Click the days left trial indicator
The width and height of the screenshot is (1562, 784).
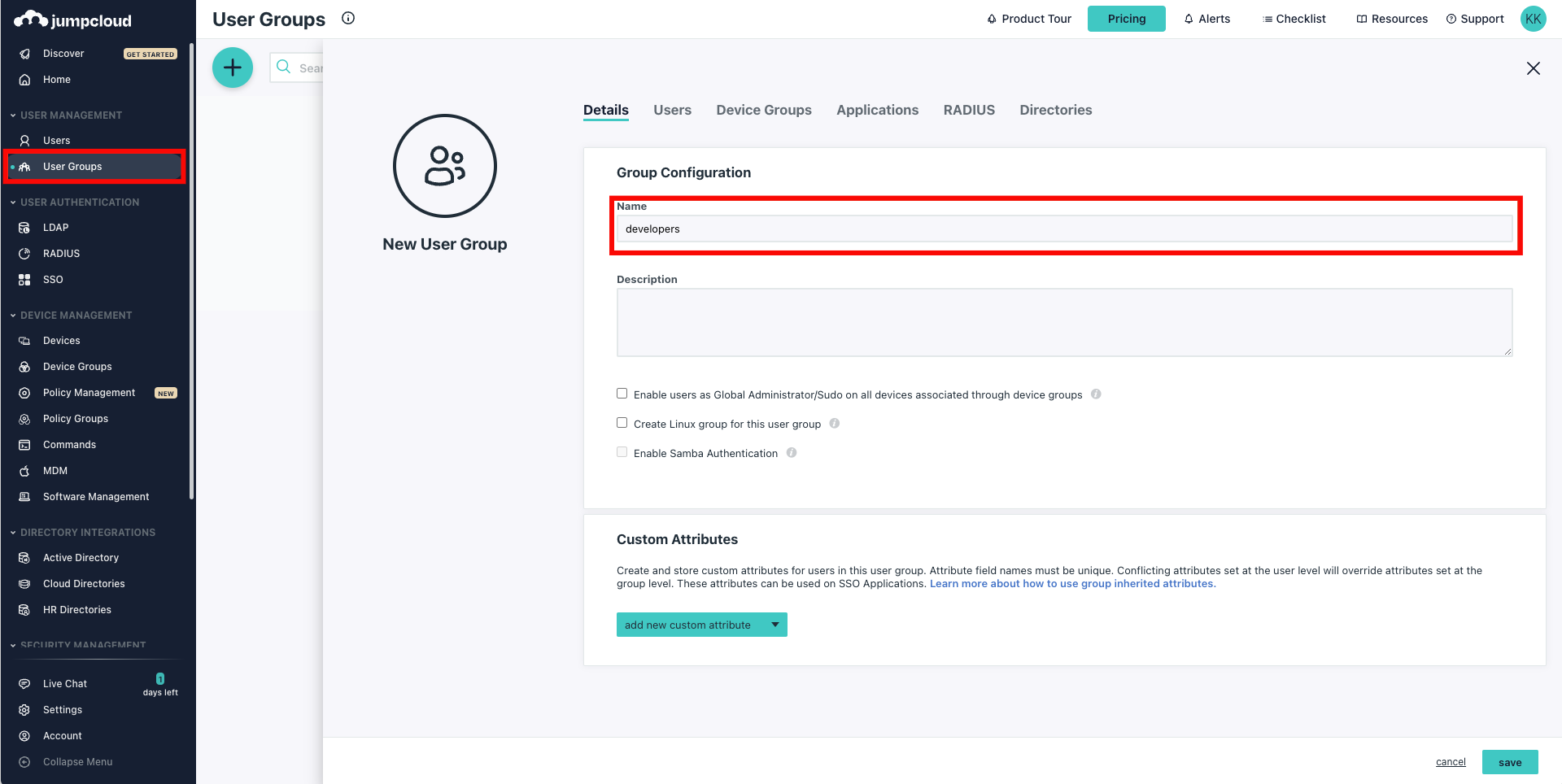coord(160,686)
